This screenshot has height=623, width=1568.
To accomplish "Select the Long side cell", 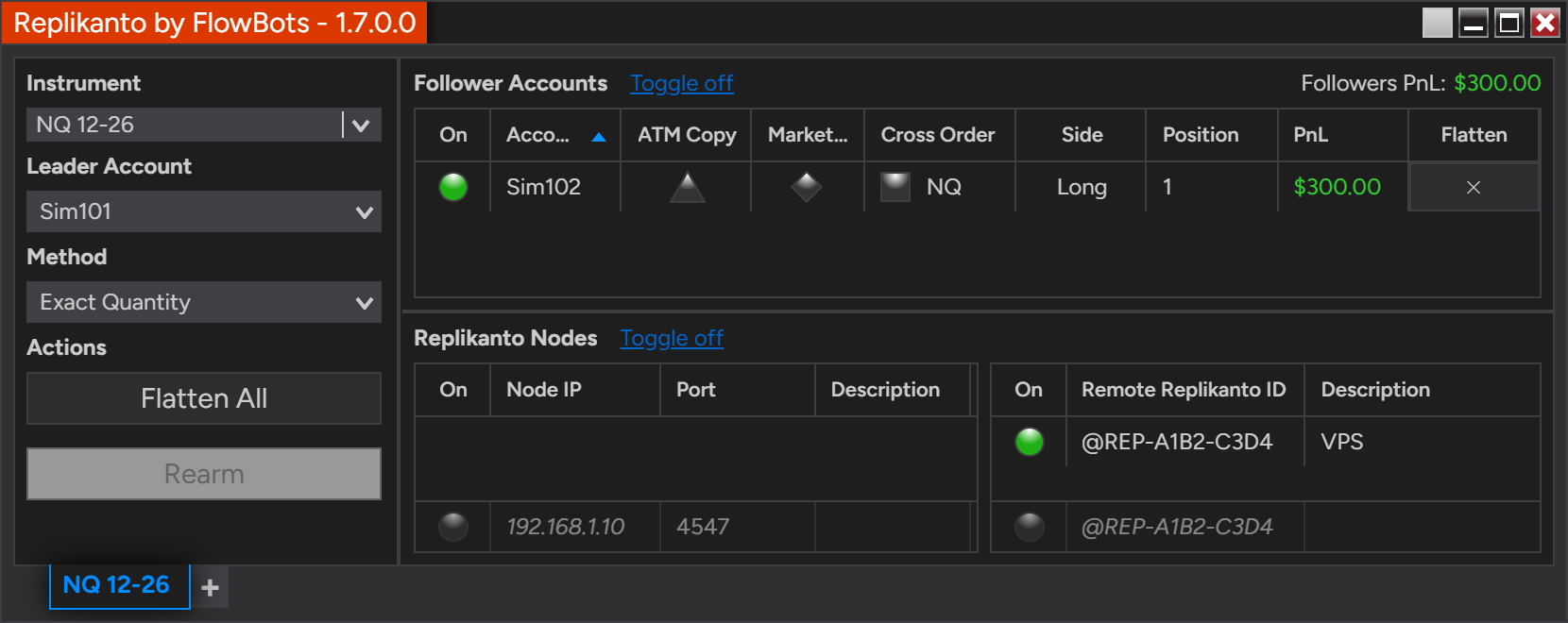I will coord(1082,187).
